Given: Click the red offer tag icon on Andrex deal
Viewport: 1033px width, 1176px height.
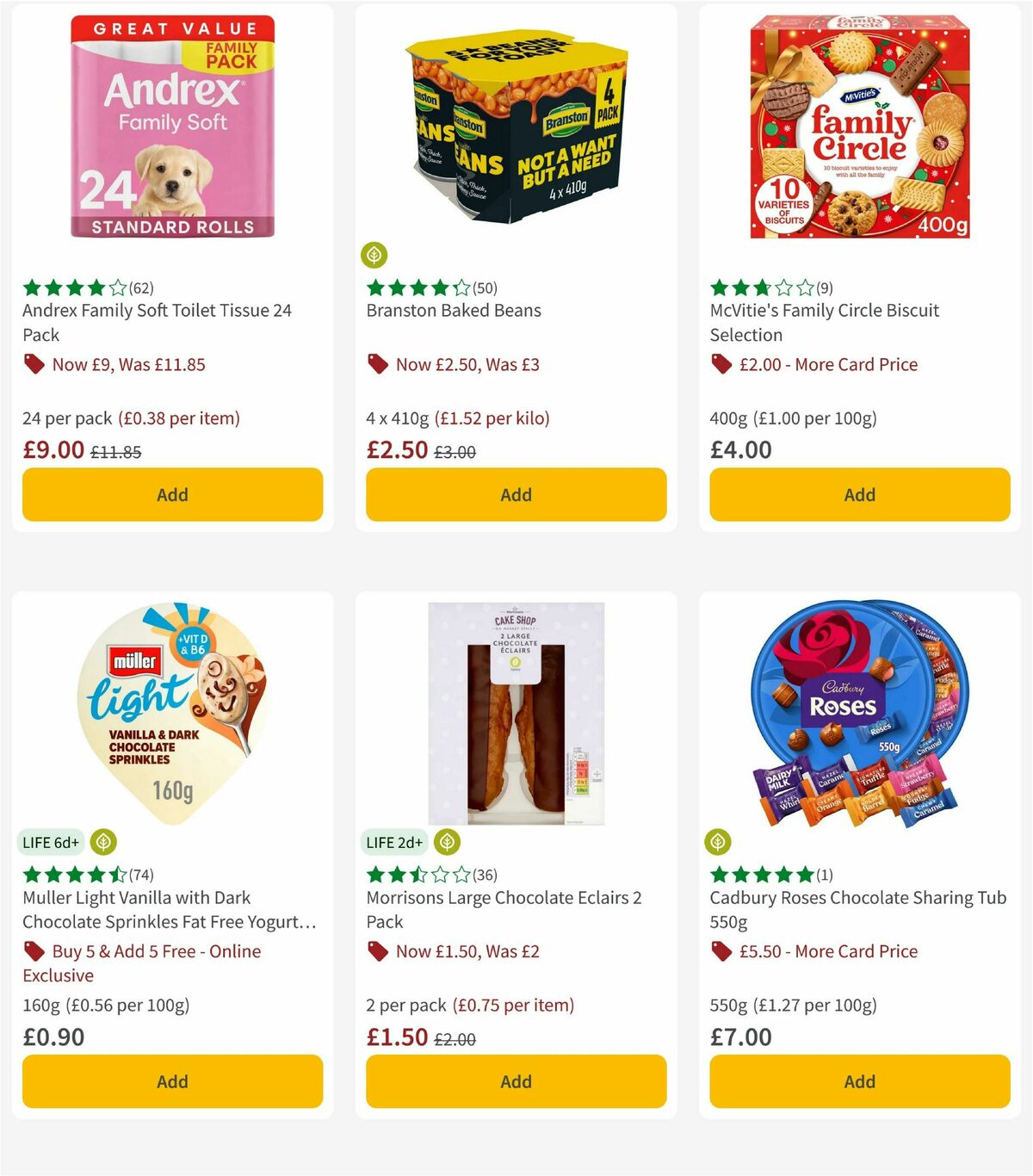Looking at the screenshot, I should point(34,364).
